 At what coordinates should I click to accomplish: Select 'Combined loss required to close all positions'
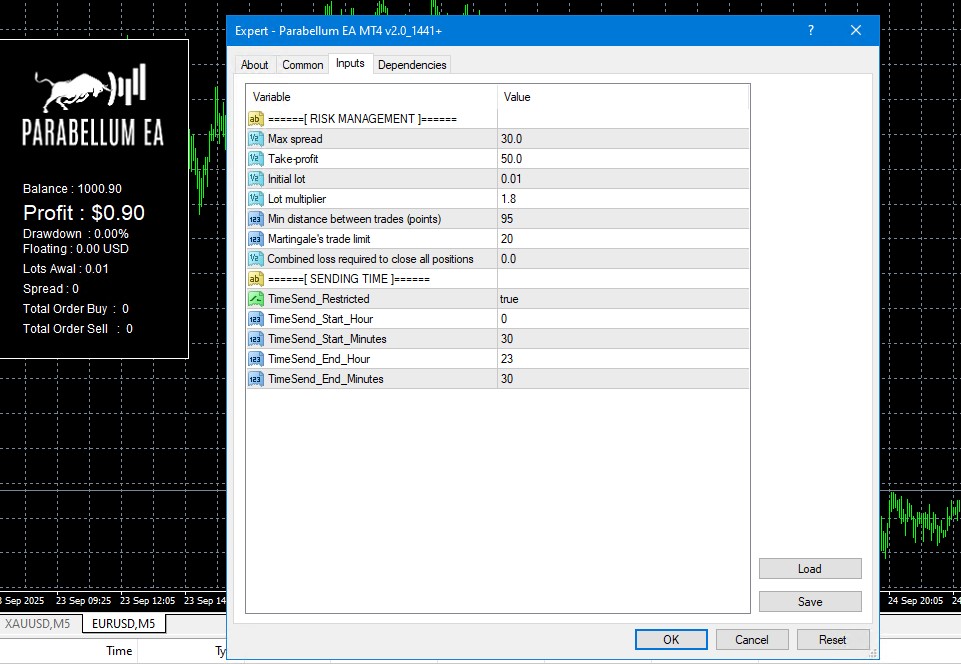point(370,259)
